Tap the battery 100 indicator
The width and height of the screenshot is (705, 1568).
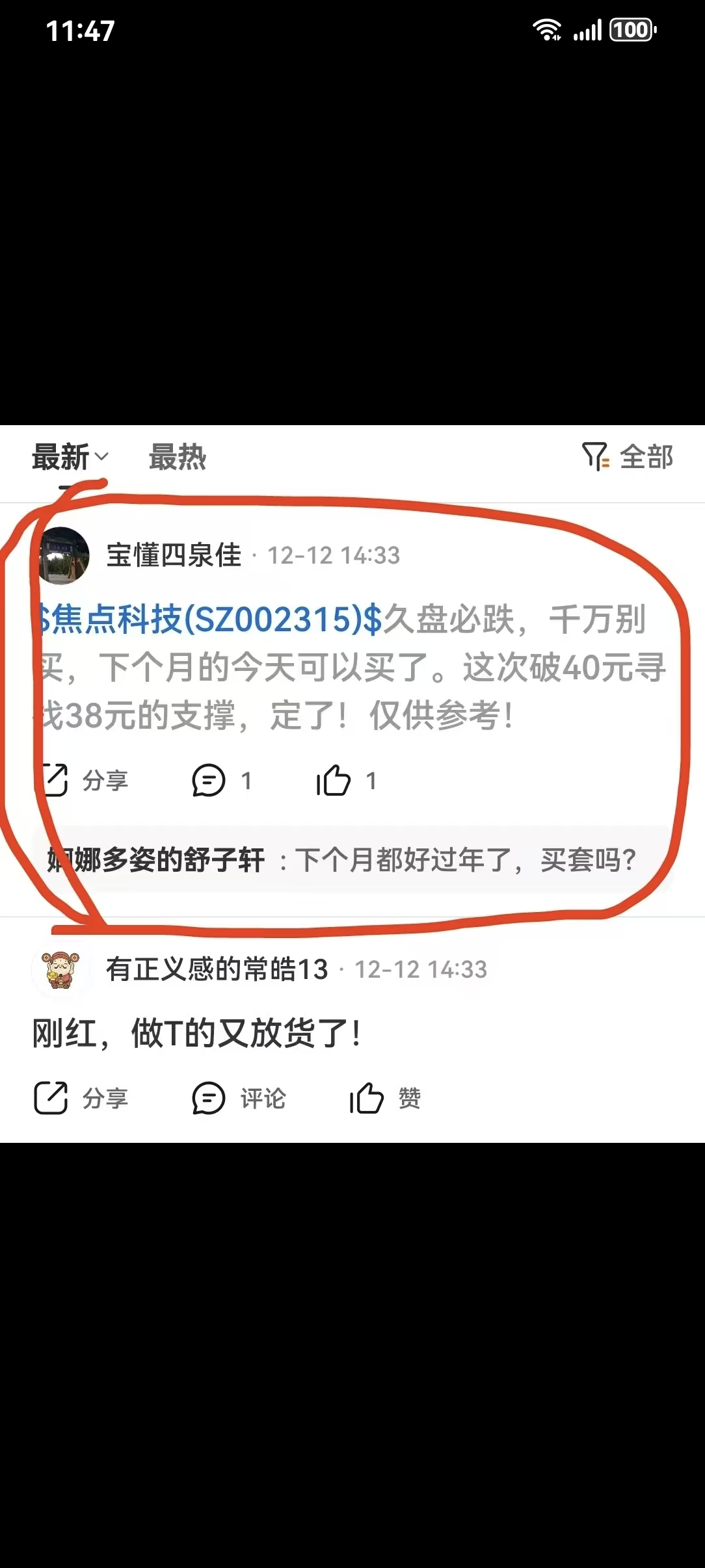point(633,30)
